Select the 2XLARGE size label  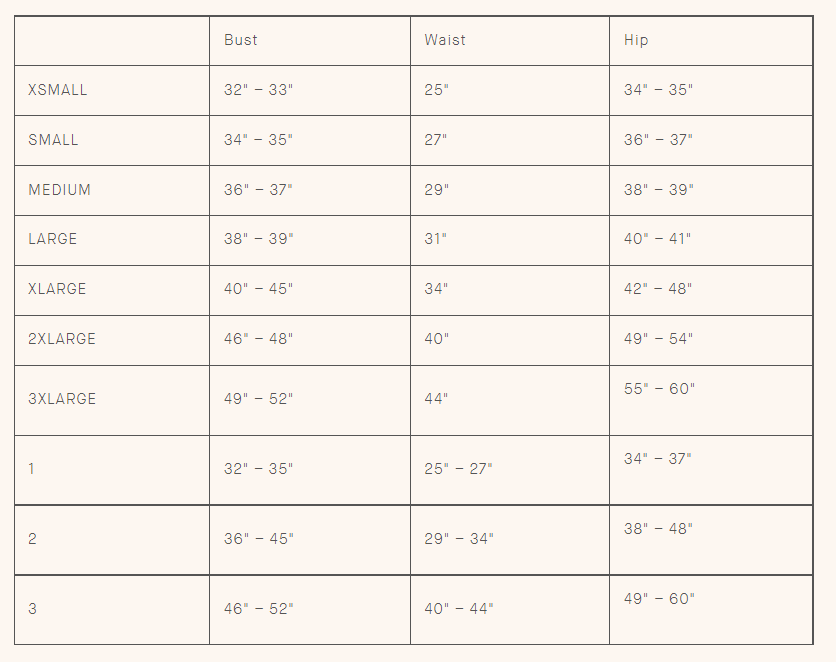62,339
